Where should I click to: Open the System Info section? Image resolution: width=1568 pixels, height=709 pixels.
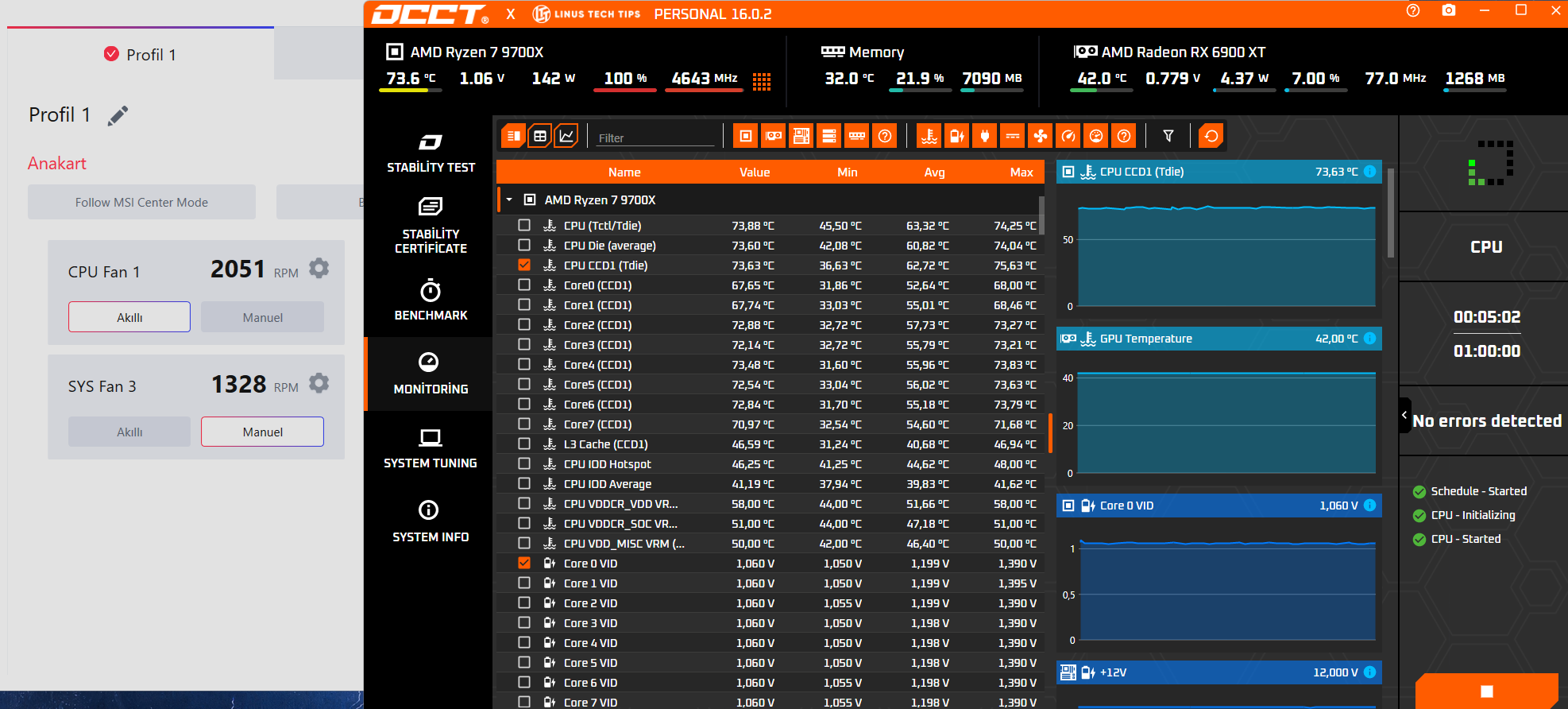click(431, 521)
